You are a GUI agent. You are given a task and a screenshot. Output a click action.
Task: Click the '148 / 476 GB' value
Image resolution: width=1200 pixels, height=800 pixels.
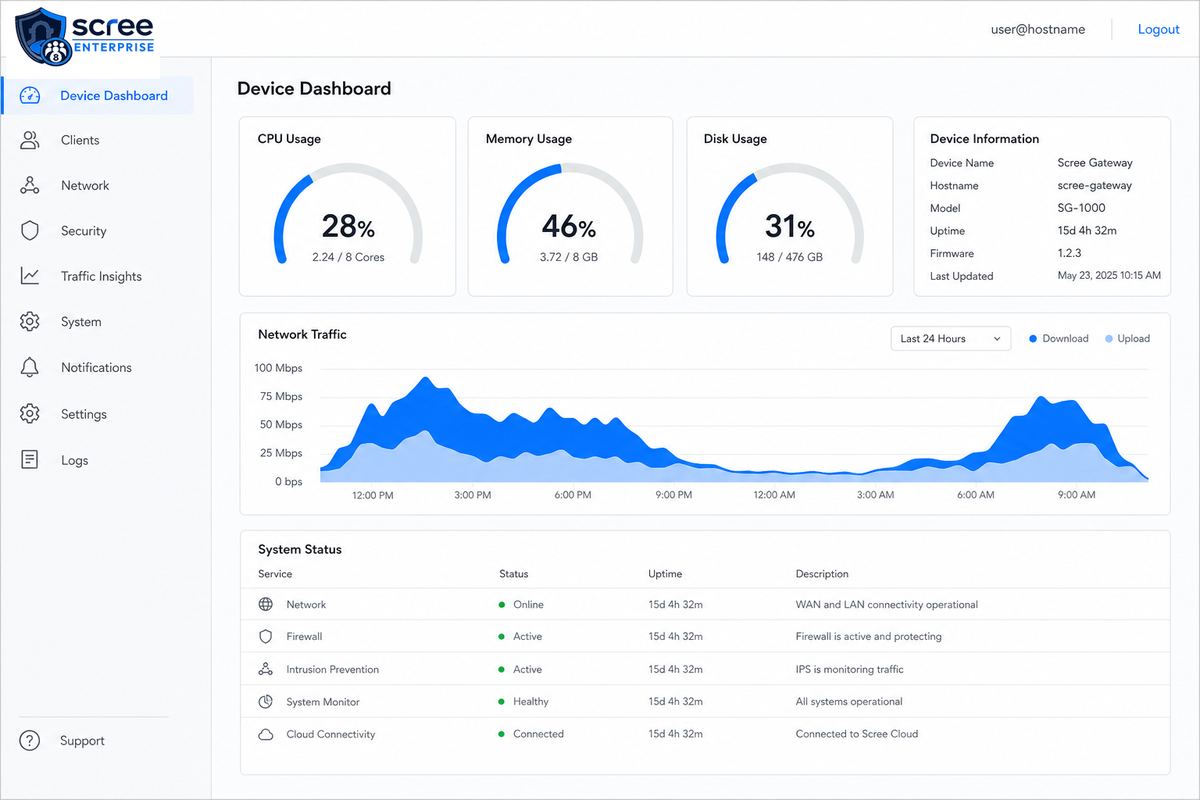789,257
